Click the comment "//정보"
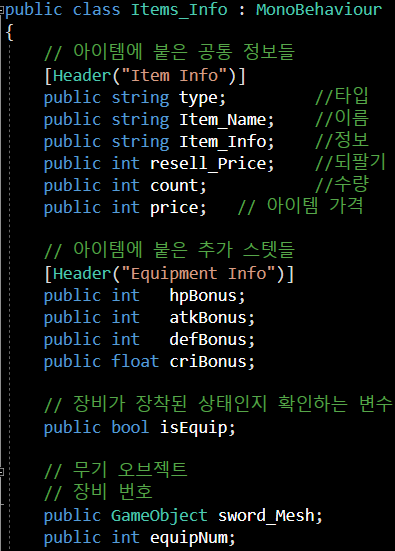The width and height of the screenshot is (395, 551). pyautogui.click(x=342, y=140)
